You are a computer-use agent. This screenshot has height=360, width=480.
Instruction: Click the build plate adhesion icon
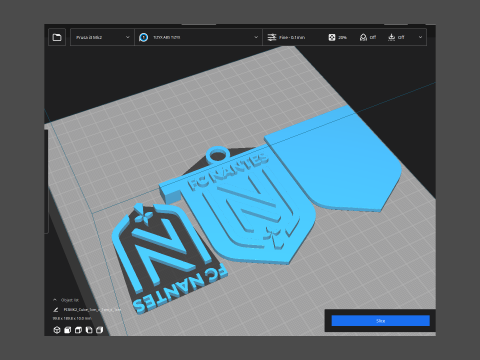[x=392, y=37]
